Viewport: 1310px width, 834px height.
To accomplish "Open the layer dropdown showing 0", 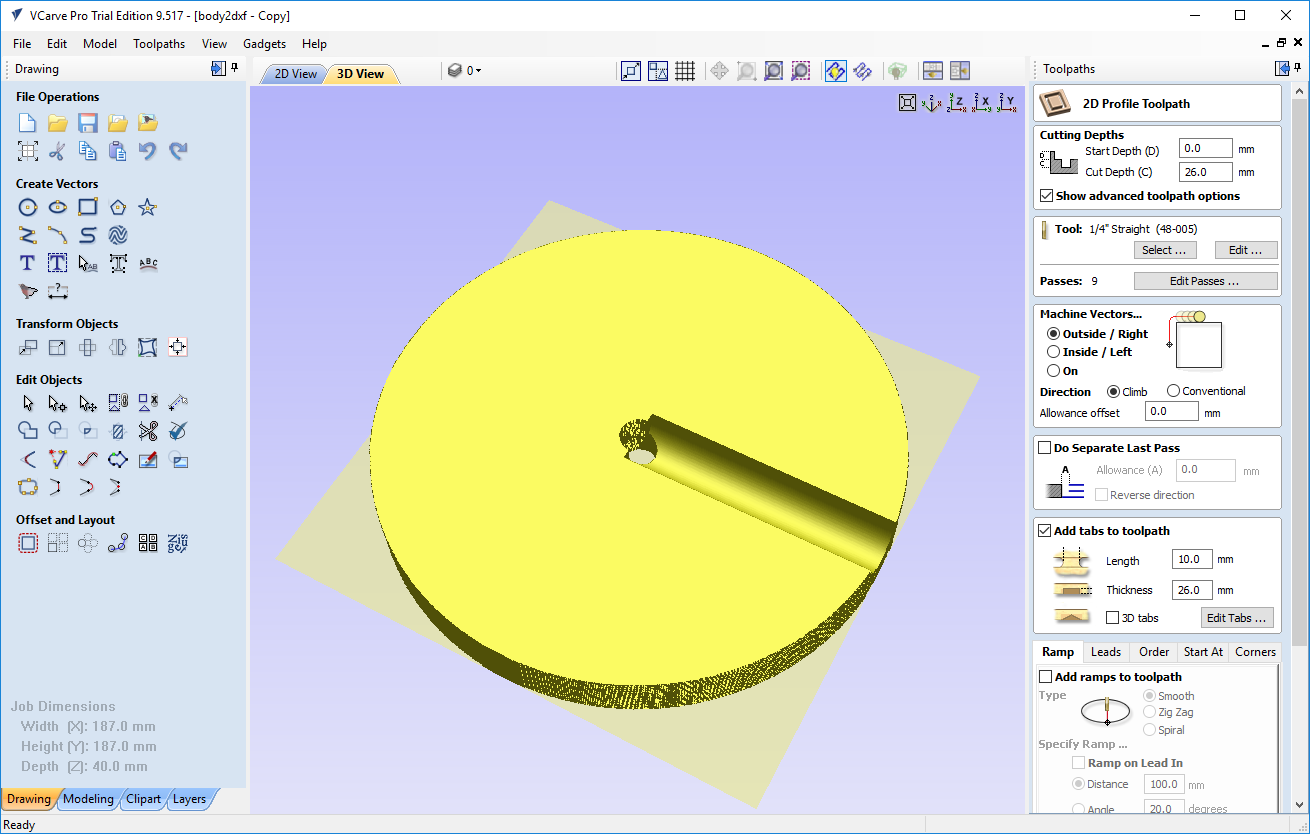I will click(x=466, y=71).
